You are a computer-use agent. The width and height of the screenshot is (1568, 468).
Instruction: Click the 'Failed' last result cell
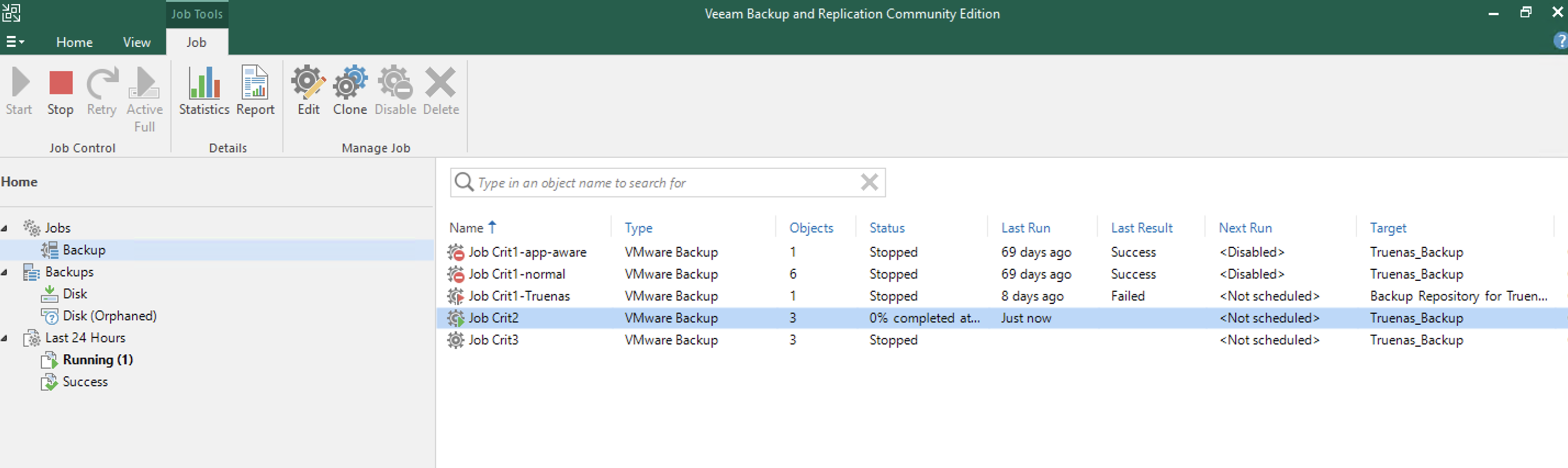[1127, 296]
